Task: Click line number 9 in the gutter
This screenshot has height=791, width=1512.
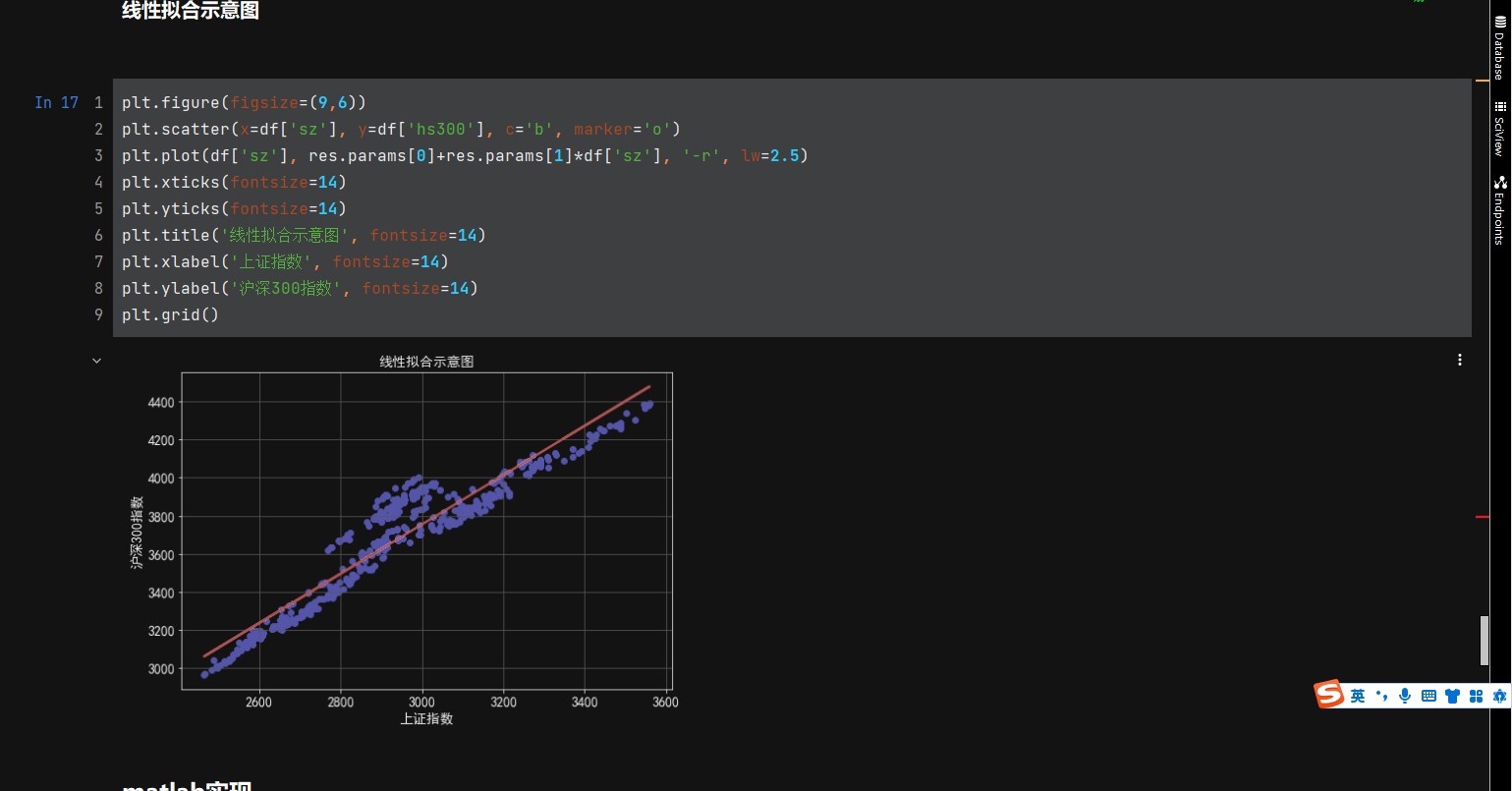Action: [x=98, y=314]
